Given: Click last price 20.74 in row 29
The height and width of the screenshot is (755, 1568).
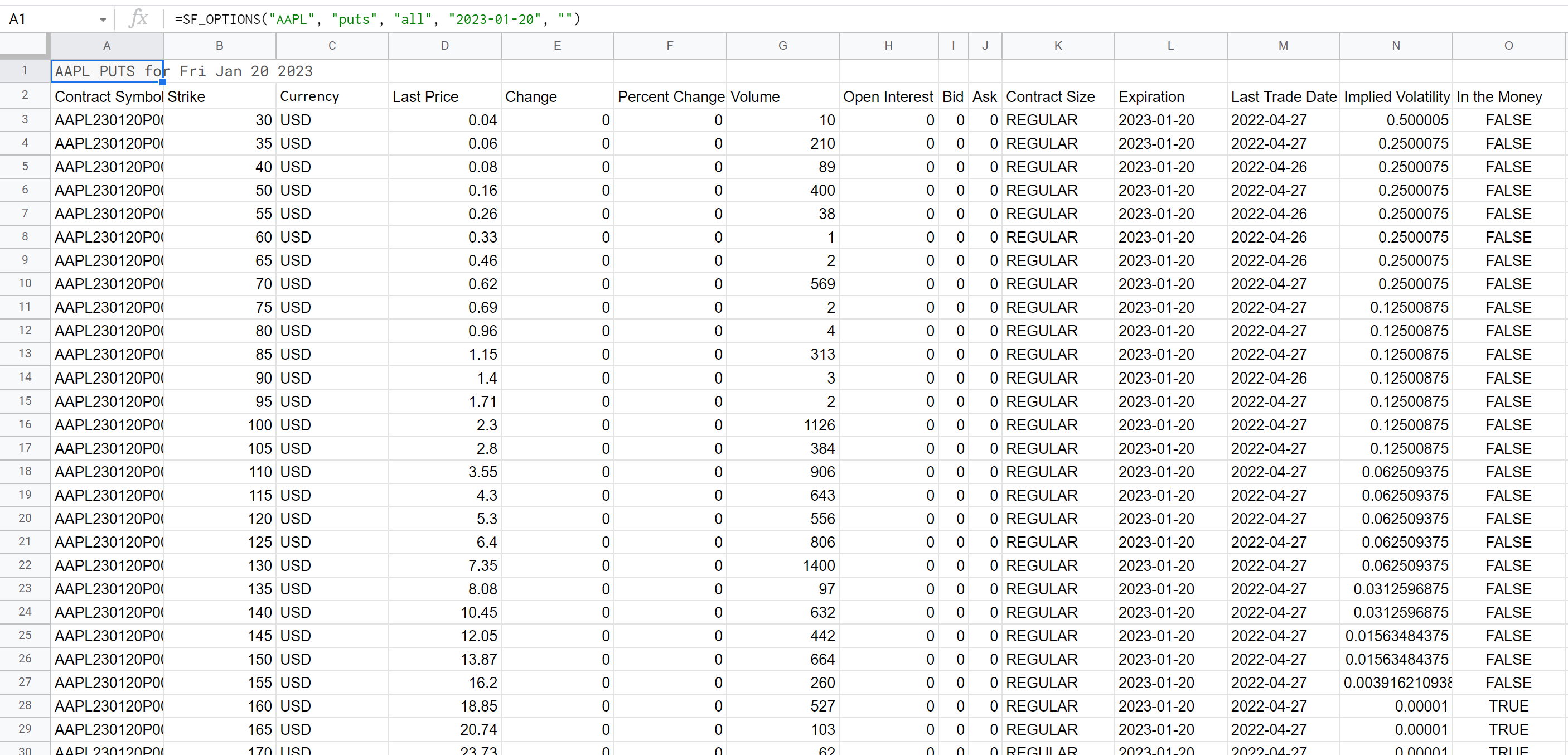Looking at the screenshot, I should coord(444,729).
